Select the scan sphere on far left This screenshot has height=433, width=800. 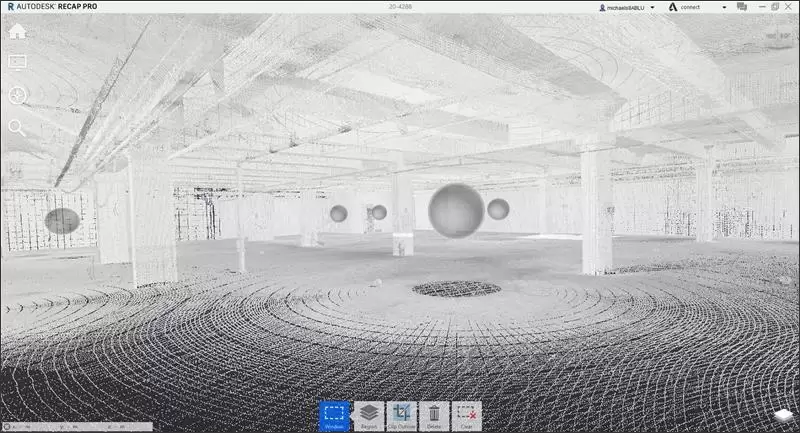click(62, 221)
